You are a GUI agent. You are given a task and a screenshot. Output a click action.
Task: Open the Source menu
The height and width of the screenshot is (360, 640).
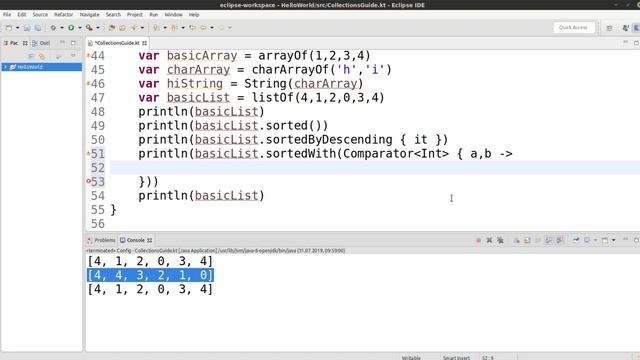click(x=40, y=15)
